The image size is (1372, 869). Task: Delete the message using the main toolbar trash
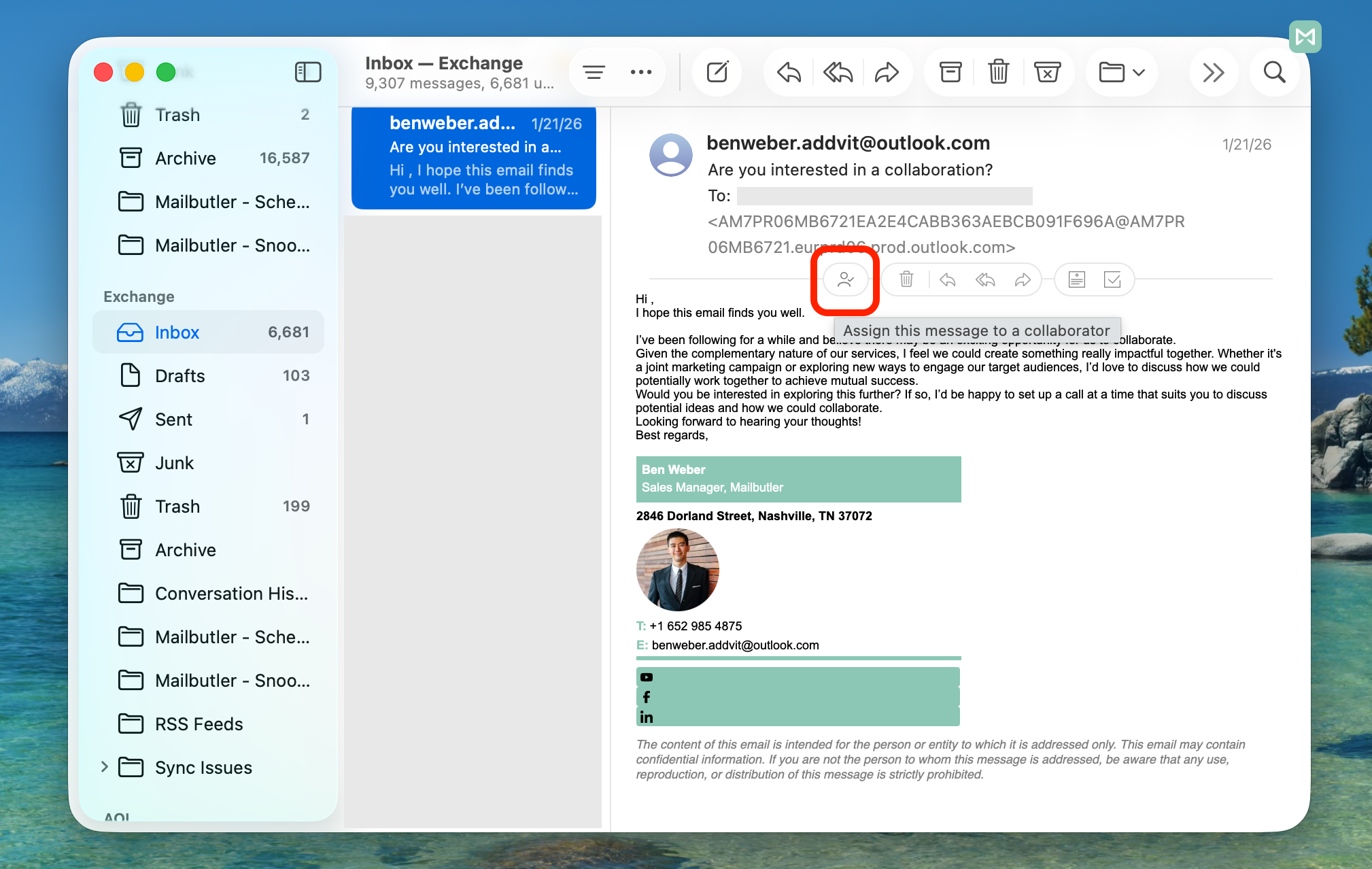coord(998,72)
